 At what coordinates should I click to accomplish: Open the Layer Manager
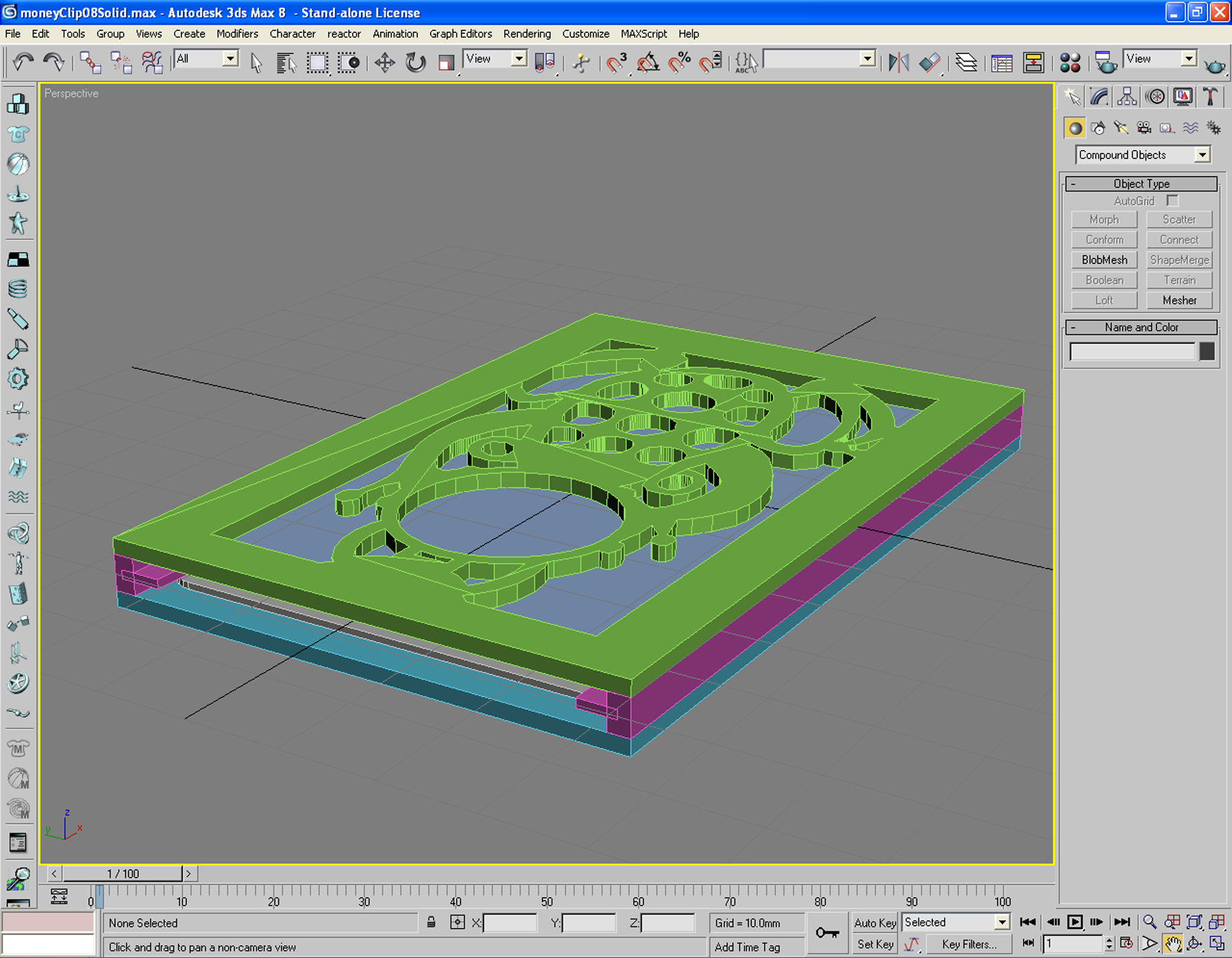point(966,63)
